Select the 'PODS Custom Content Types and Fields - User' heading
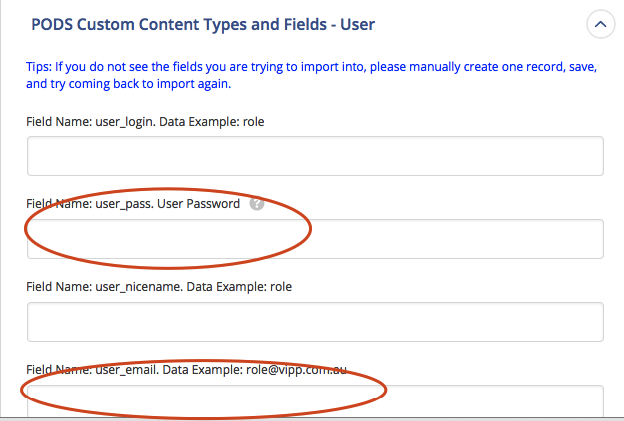 (x=203, y=25)
